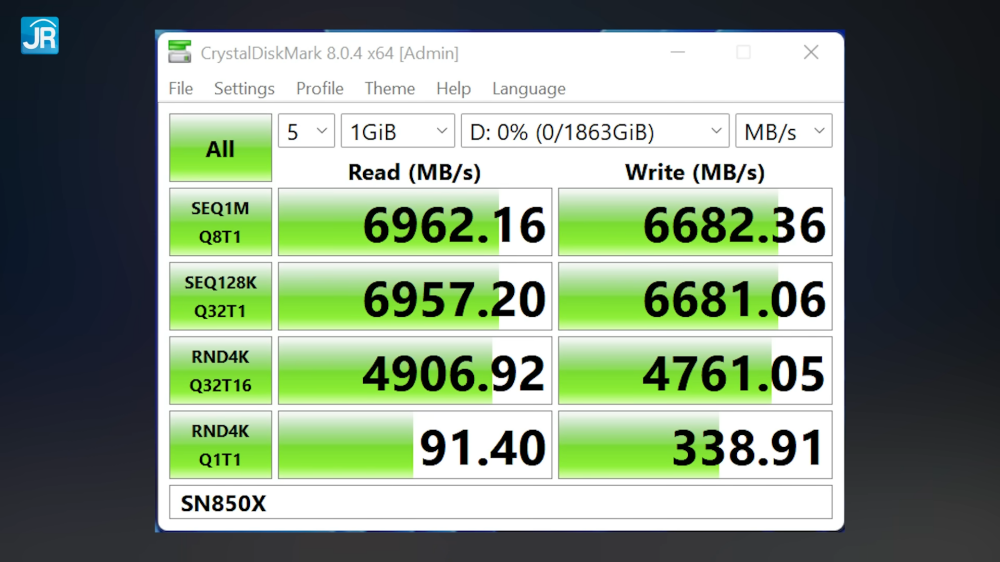The image size is (1000, 562).
Task: Open the Language menu
Action: point(529,89)
